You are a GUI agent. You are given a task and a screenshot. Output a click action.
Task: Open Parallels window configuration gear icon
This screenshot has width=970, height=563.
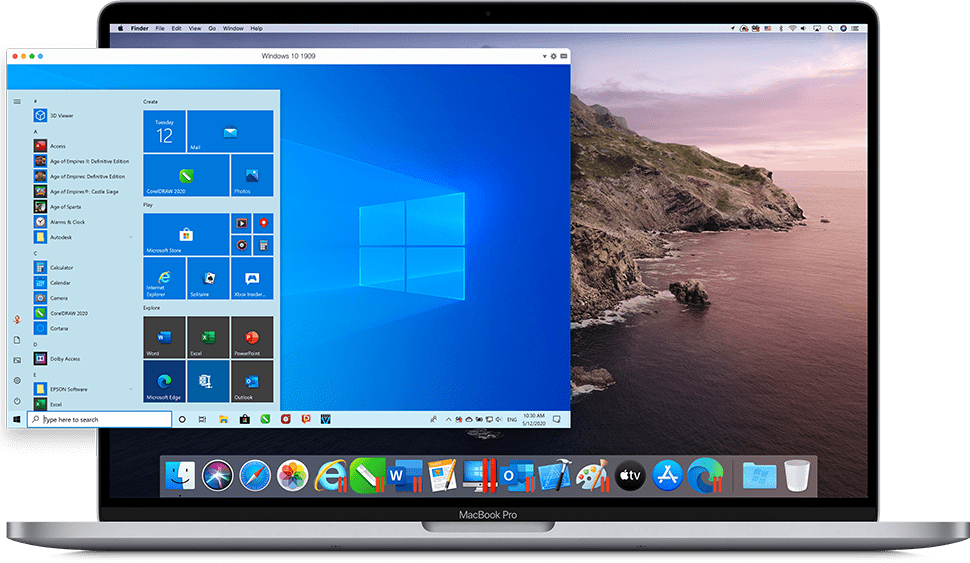(554, 56)
